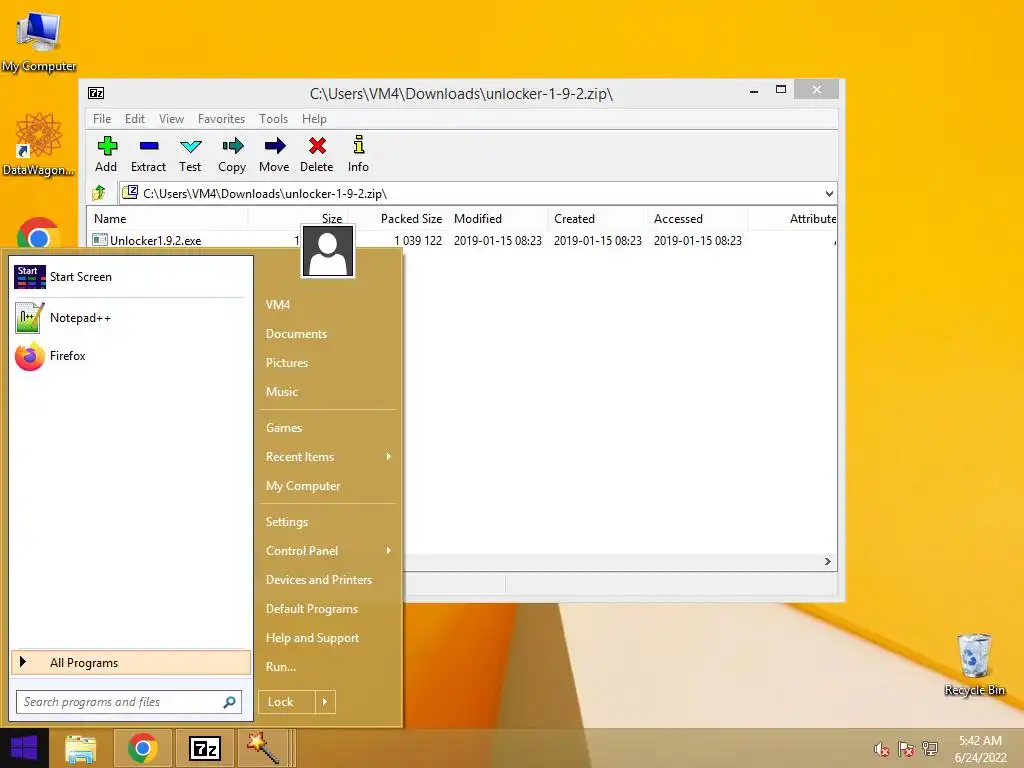Open the File menu in 7-Zip
The height and width of the screenshot is (768, 1024).
tap(102, 119)
